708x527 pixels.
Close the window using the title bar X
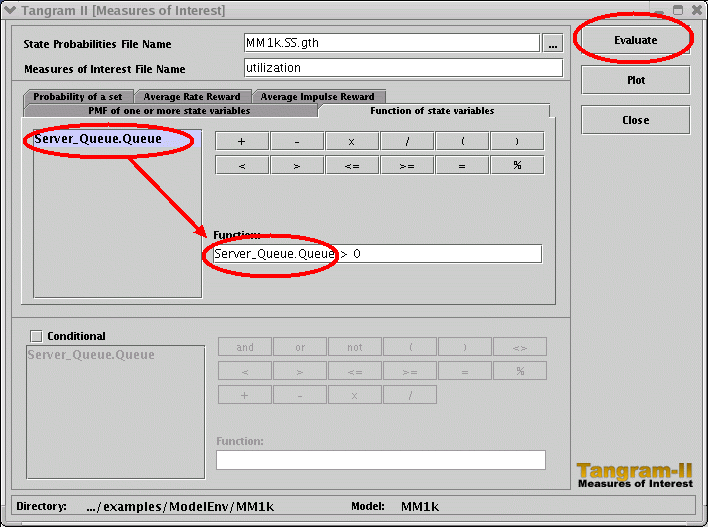(697, 10)
